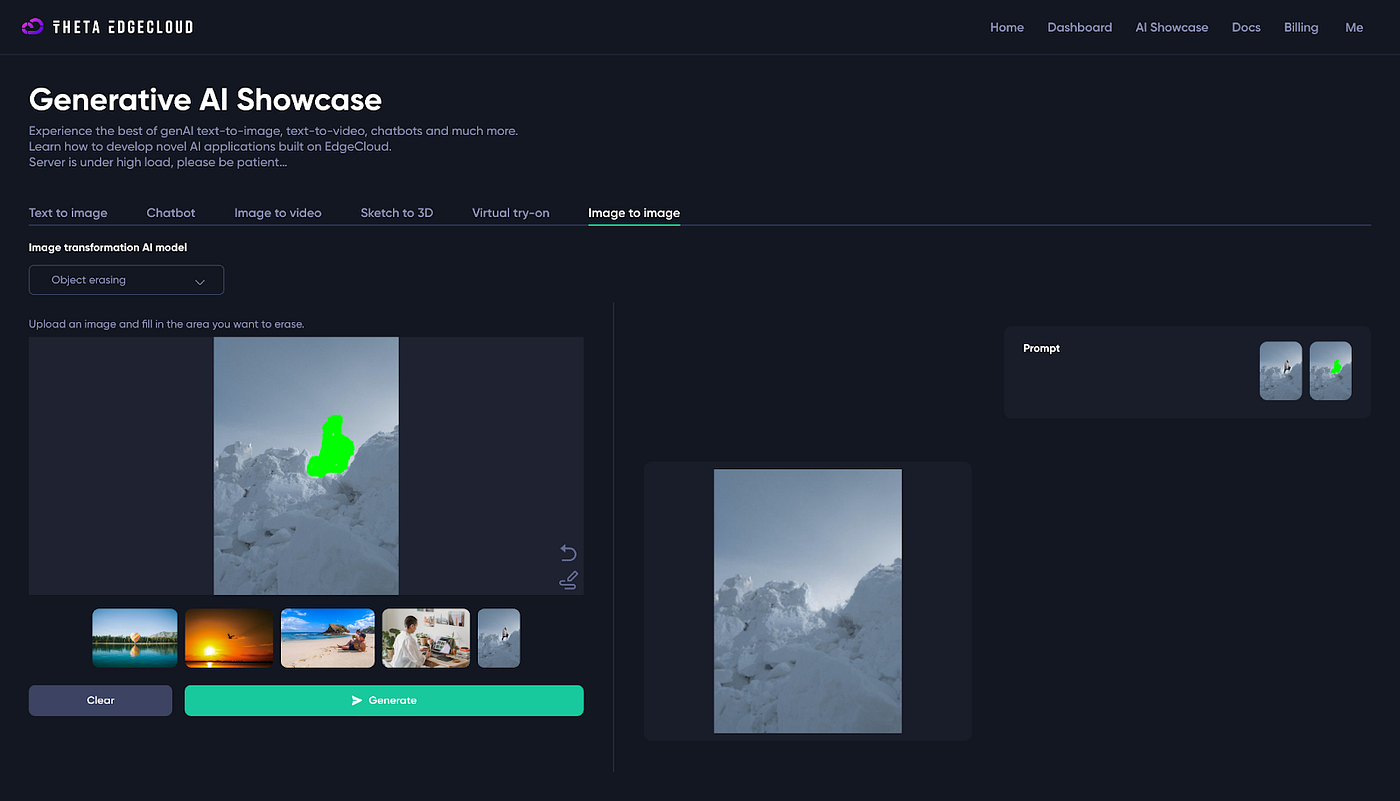Open the Object erasing model dropdown

pyautogui.click(x=126, y=280)
